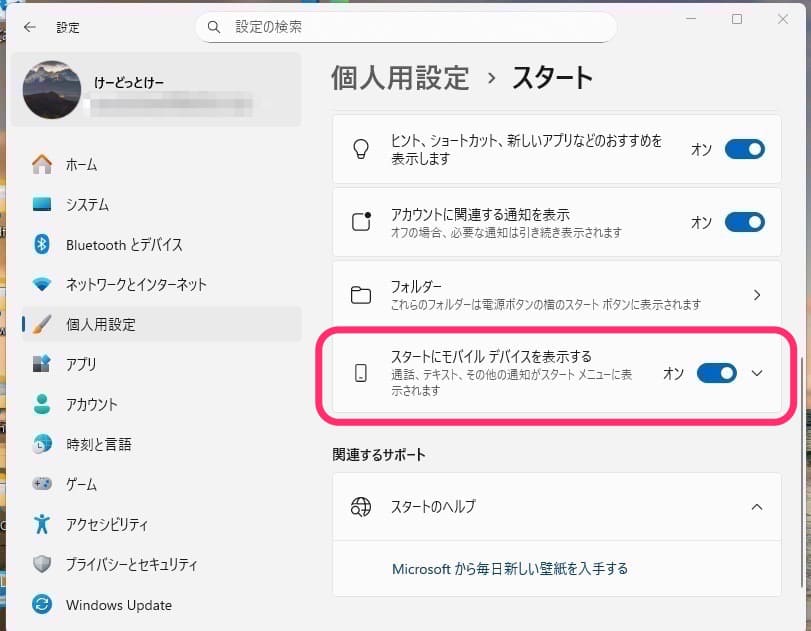The width and height of the screenshot is (811, 631).
Task: Click the プライバシーとセキュリティ shield icon
Action: coord(42,564)
